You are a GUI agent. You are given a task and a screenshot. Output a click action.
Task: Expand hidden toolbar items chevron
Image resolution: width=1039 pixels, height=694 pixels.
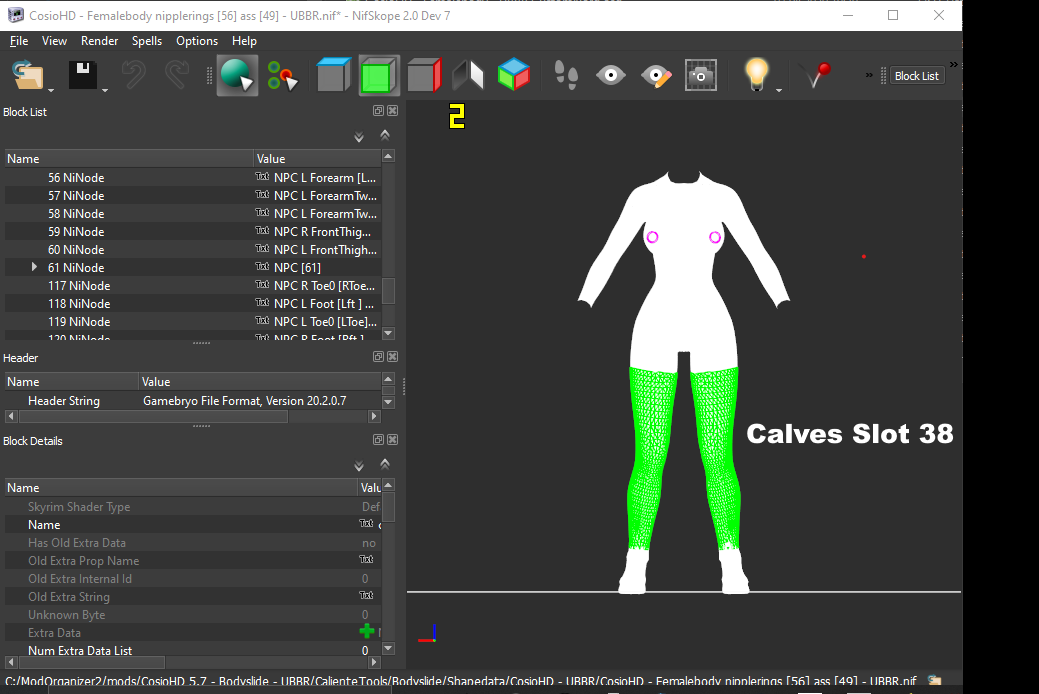point(869,76)
